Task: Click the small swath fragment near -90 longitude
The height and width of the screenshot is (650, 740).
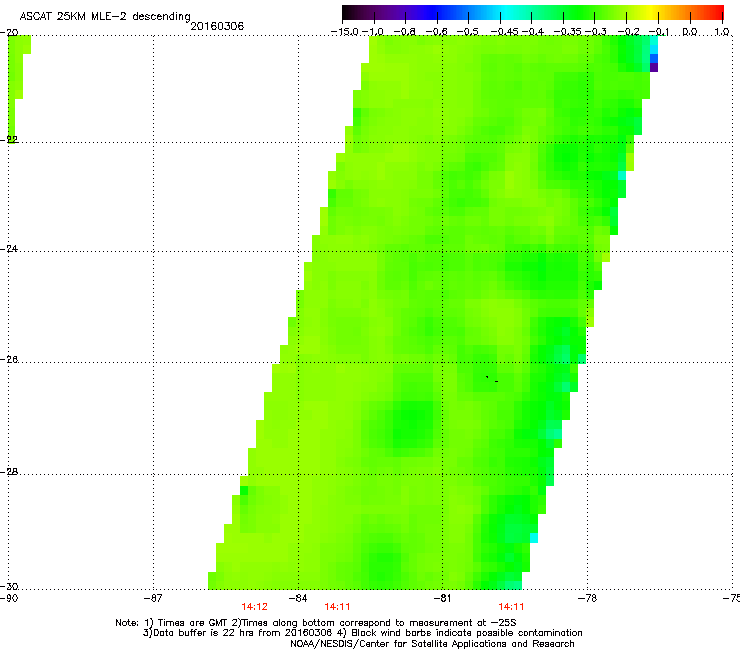Action: pyautogui.click(x=17, y=87)
